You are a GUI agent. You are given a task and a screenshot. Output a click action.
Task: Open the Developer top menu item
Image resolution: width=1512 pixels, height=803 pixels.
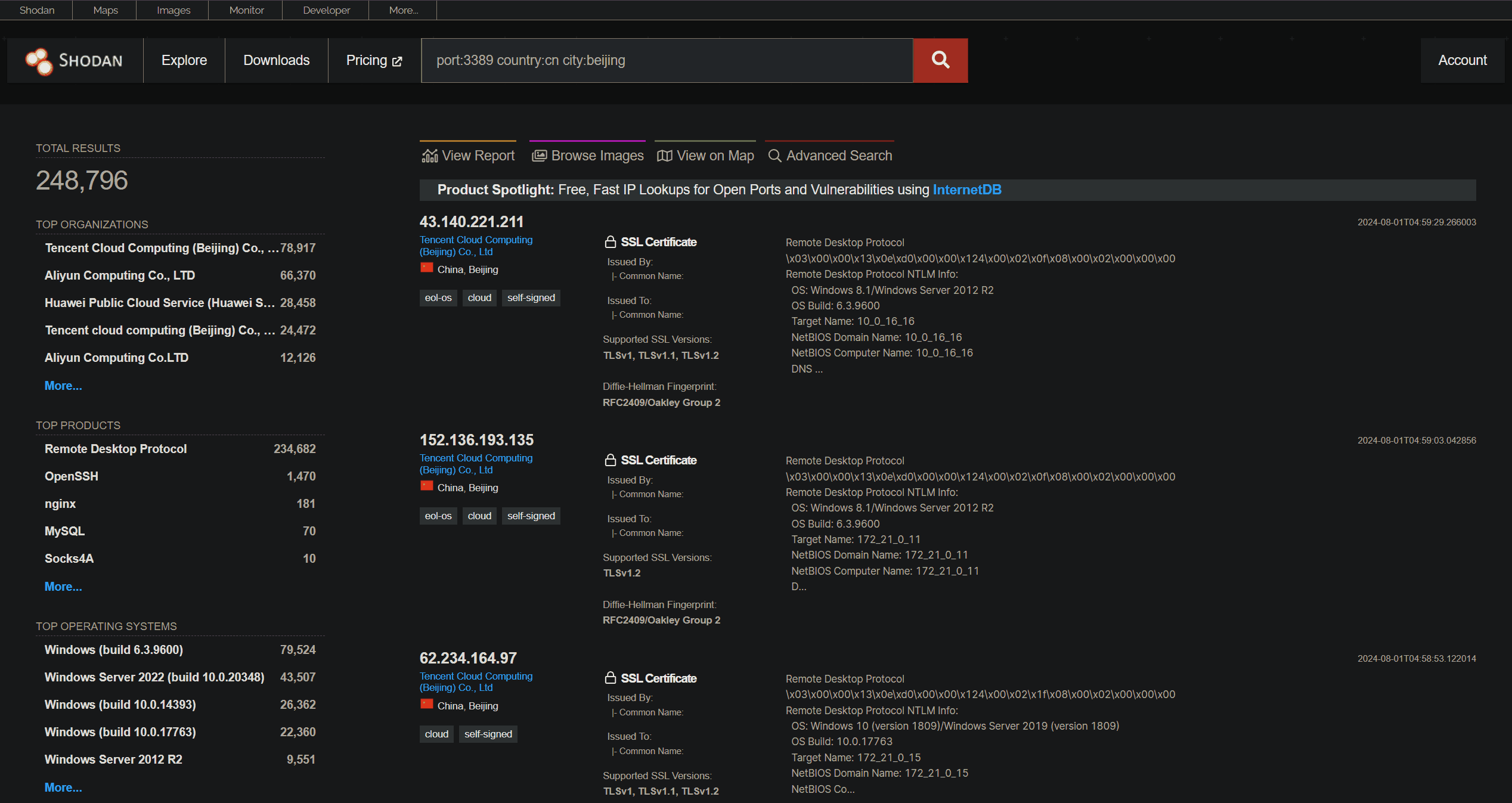coord(326,10)
